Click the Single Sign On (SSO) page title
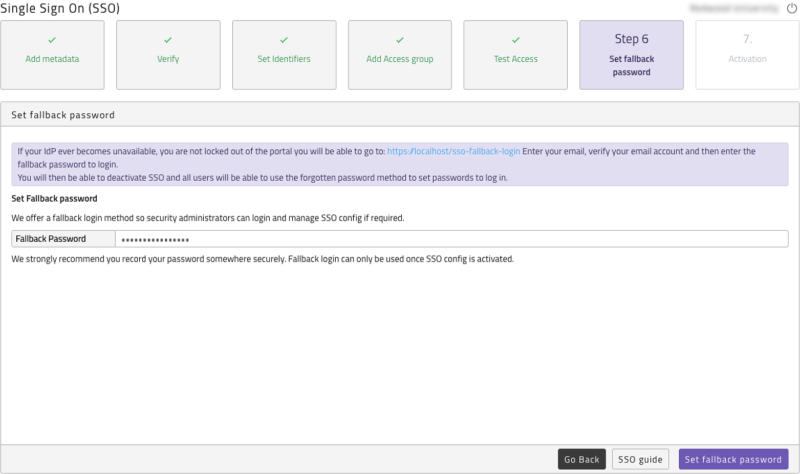The height and width of the screenshot is (474, 800). (x=60, y=8)
